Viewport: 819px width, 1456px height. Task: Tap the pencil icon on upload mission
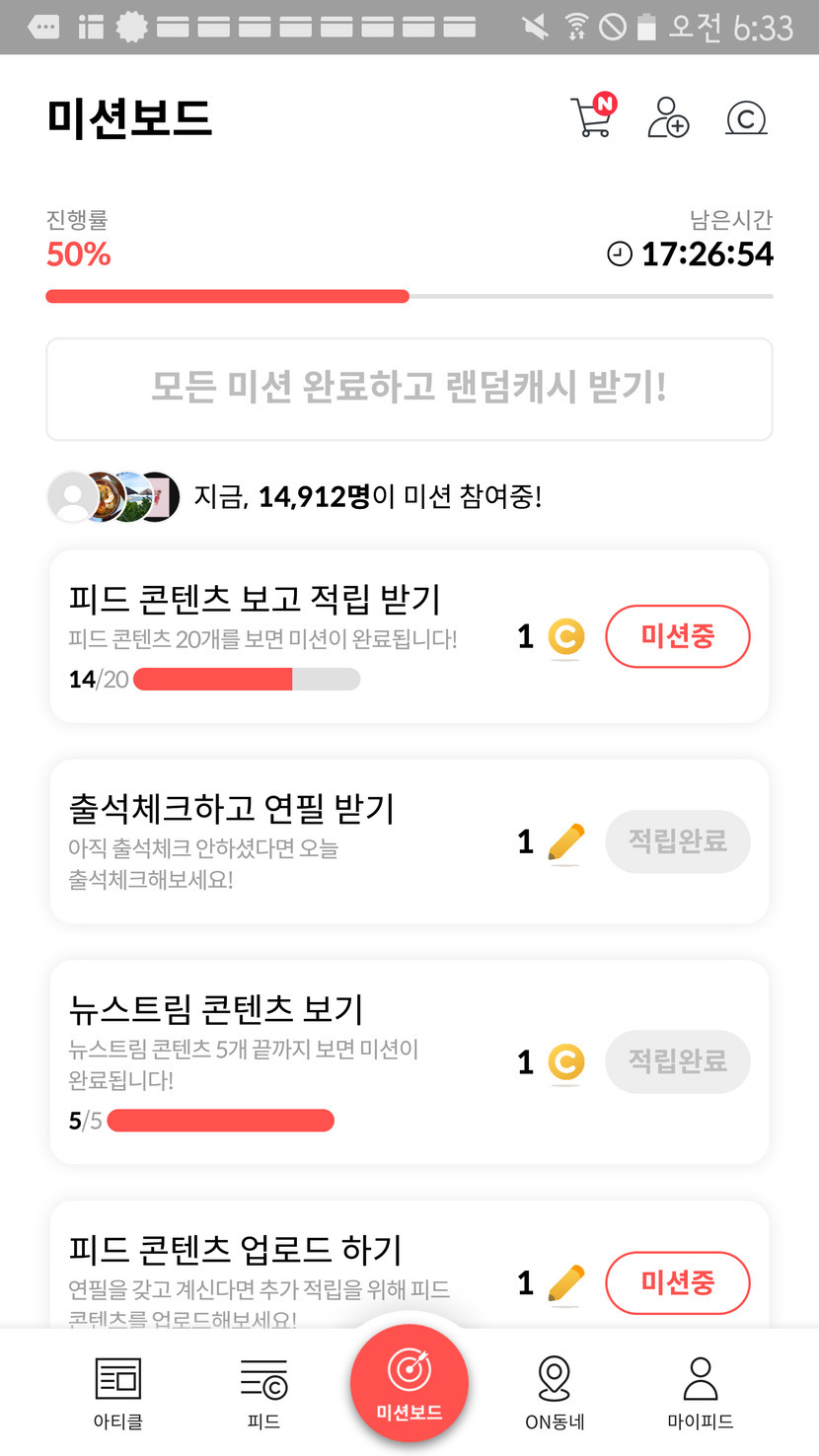coord(565,1283)
